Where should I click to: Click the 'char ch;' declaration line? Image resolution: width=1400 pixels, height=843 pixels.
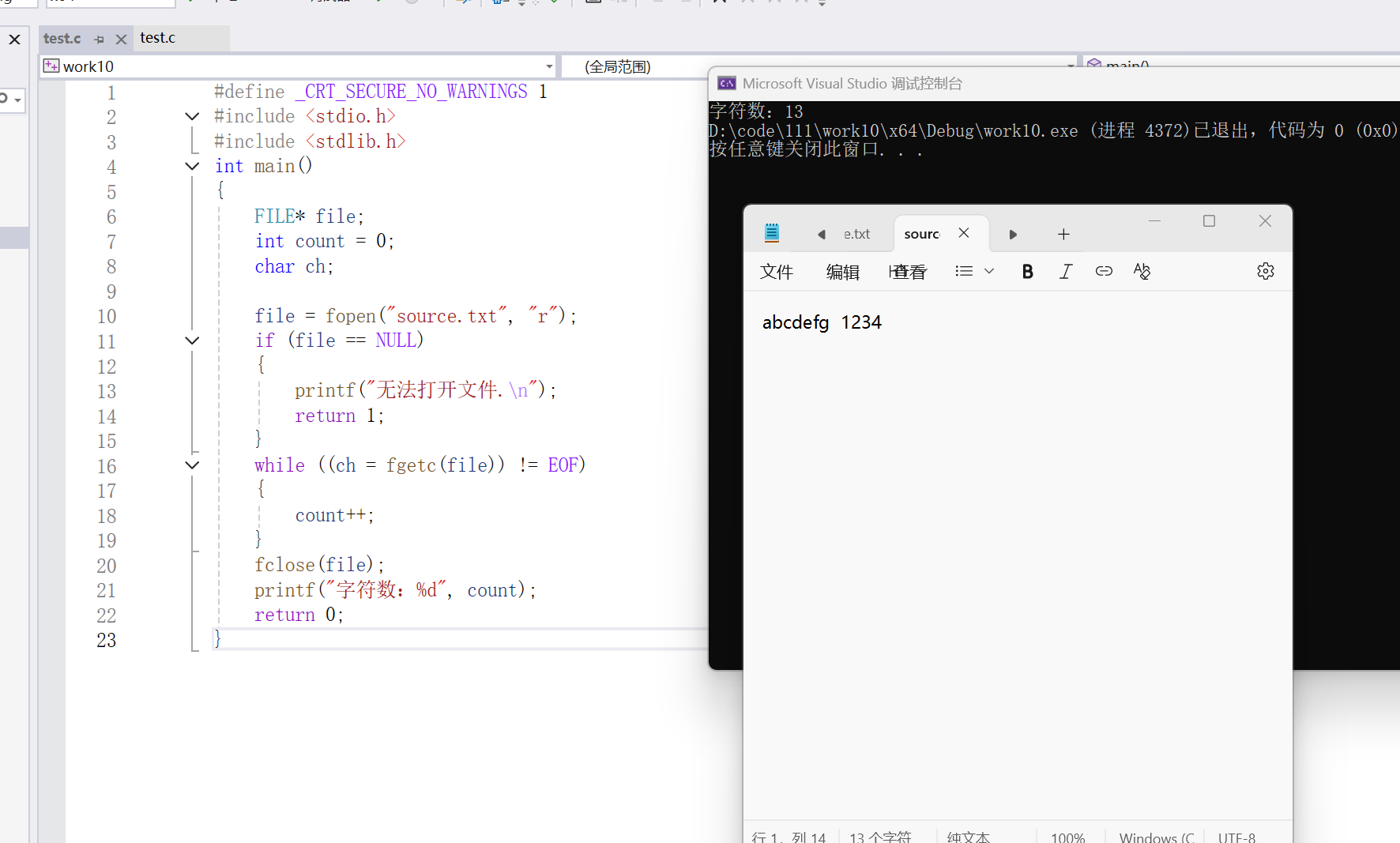coord(294,266)
